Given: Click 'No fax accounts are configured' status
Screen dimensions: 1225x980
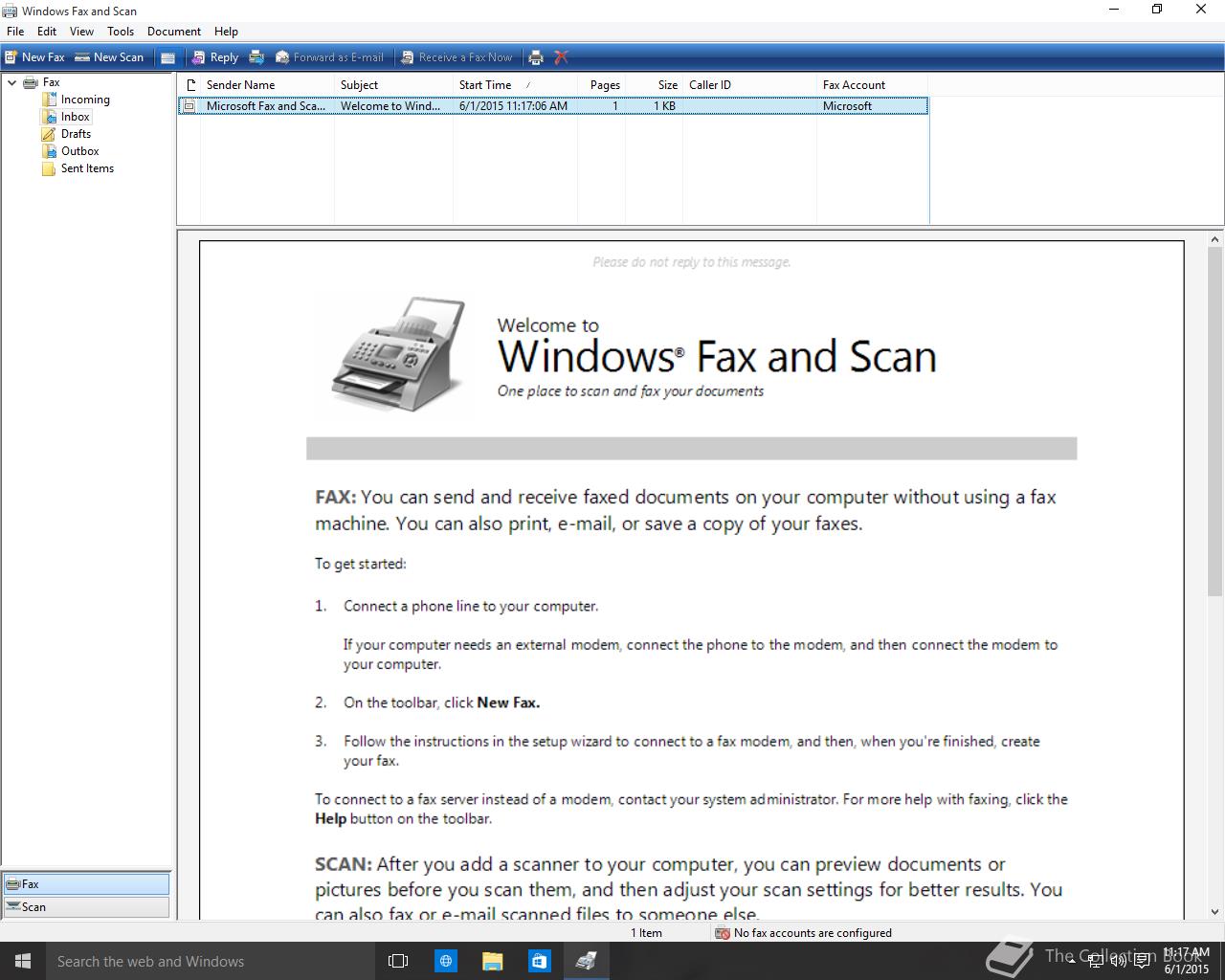Looking at the screenshot, I should tap(813, 933).
